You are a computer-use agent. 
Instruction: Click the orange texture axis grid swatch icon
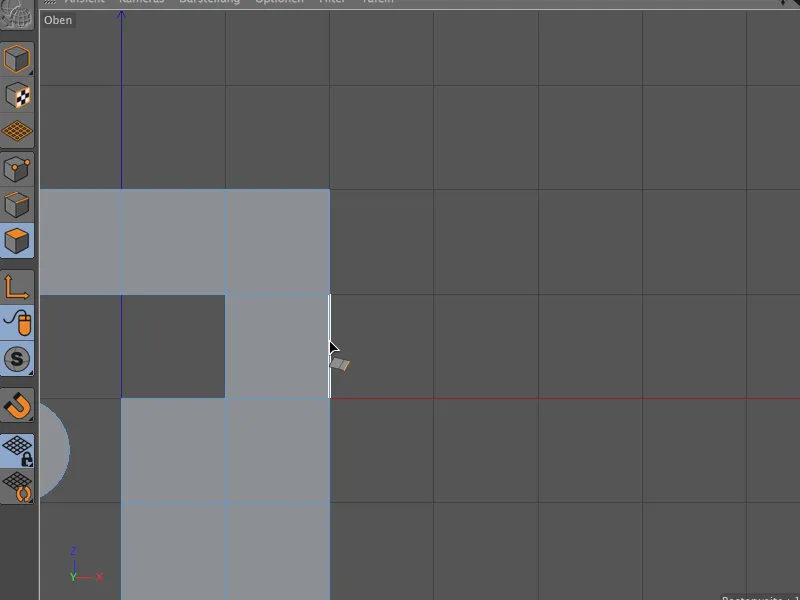17,130
